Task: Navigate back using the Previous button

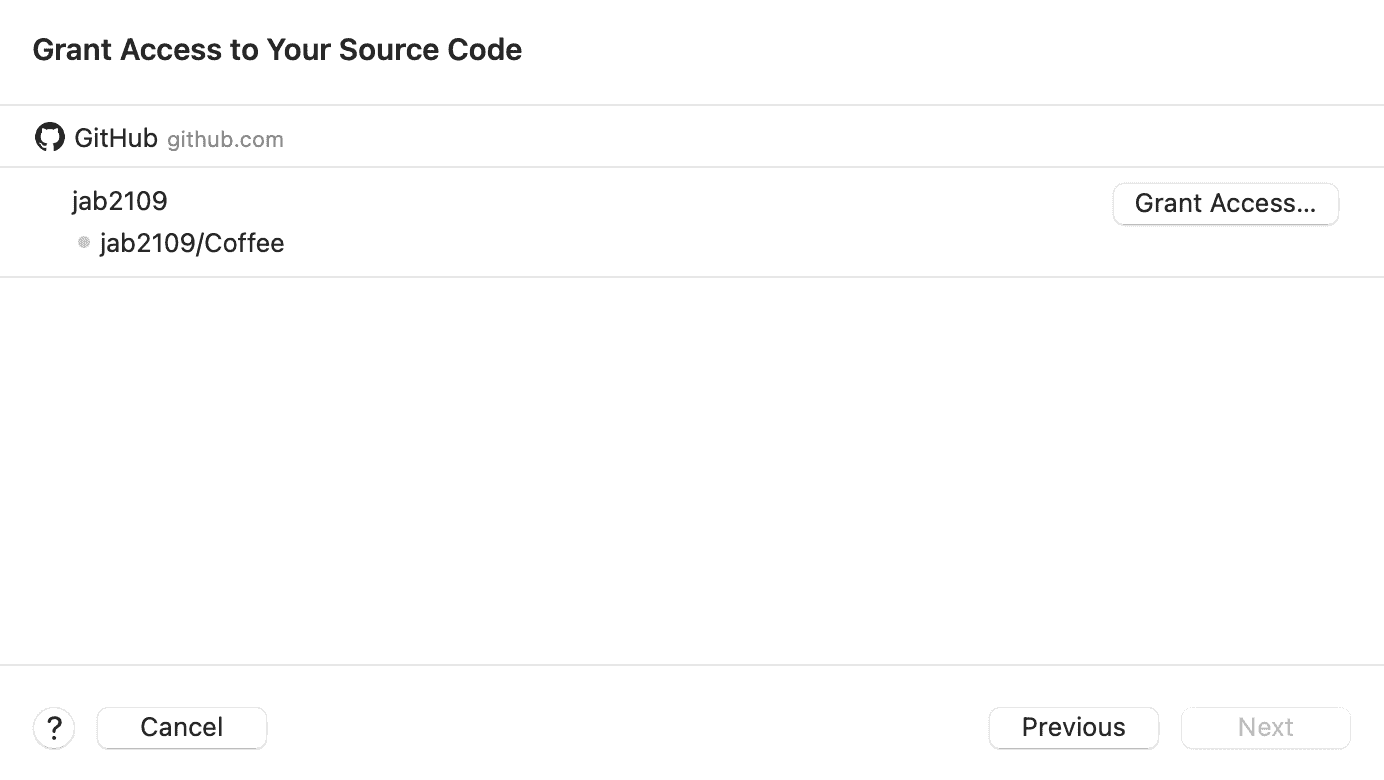Action: [1073, 727]
